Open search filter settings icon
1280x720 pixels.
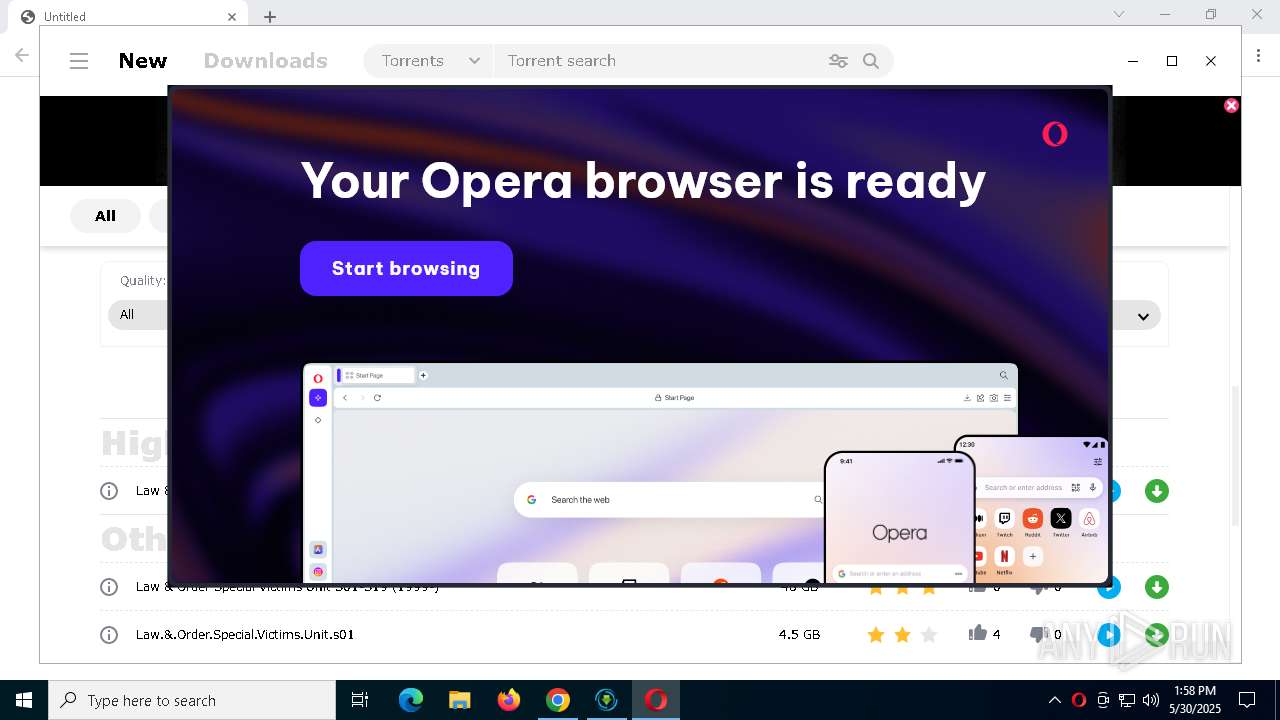838,61
